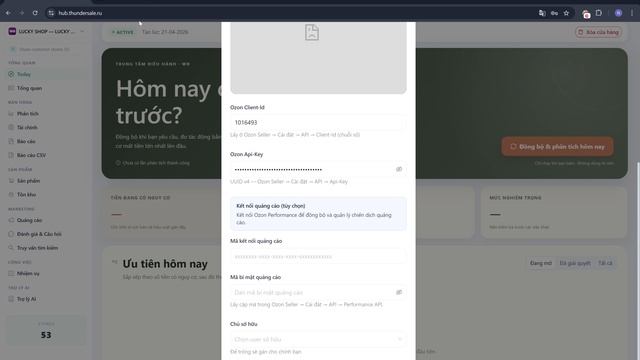
Task: Open the Chủ sở hữu dropdown
Action: coord(318,339)
